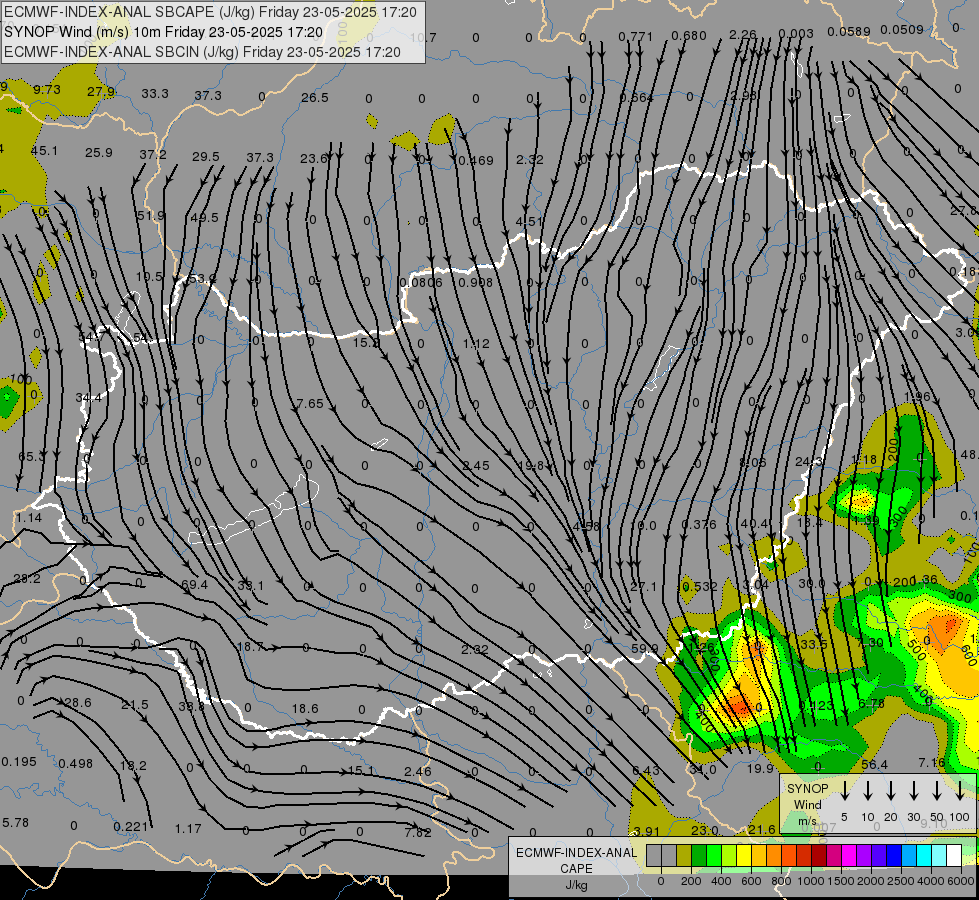Pick the bright cyan CAPE legend swatch
979x900 pixels.
tap(924, 855)
